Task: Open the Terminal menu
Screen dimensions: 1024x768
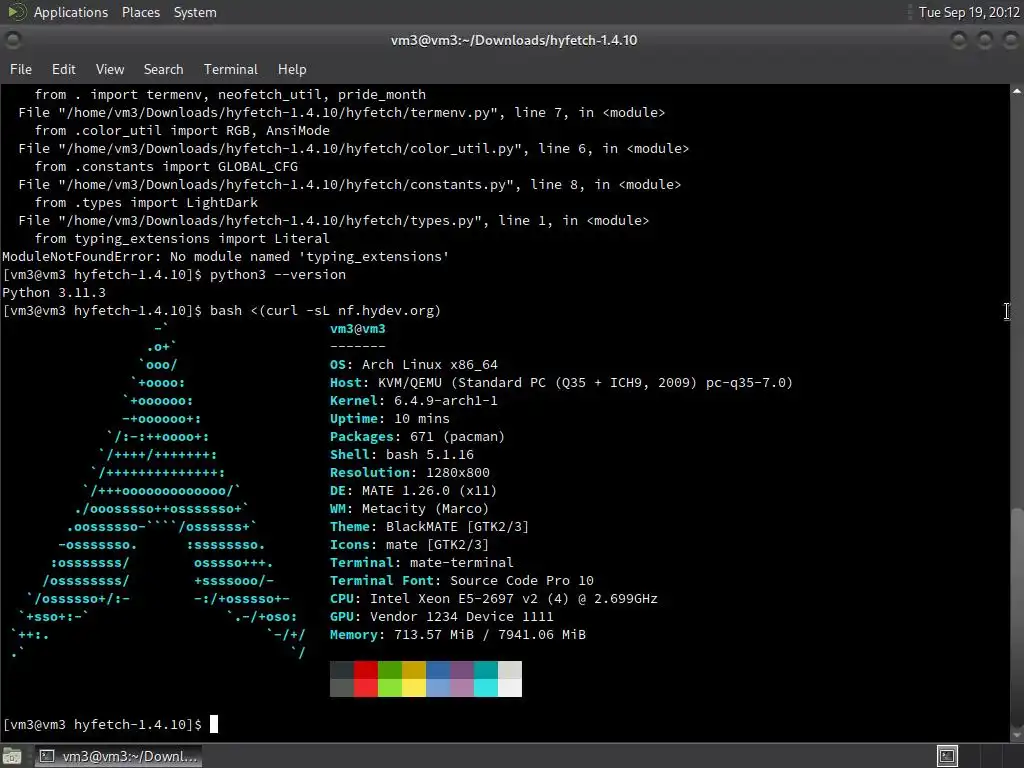Action: tap(231, 69)
